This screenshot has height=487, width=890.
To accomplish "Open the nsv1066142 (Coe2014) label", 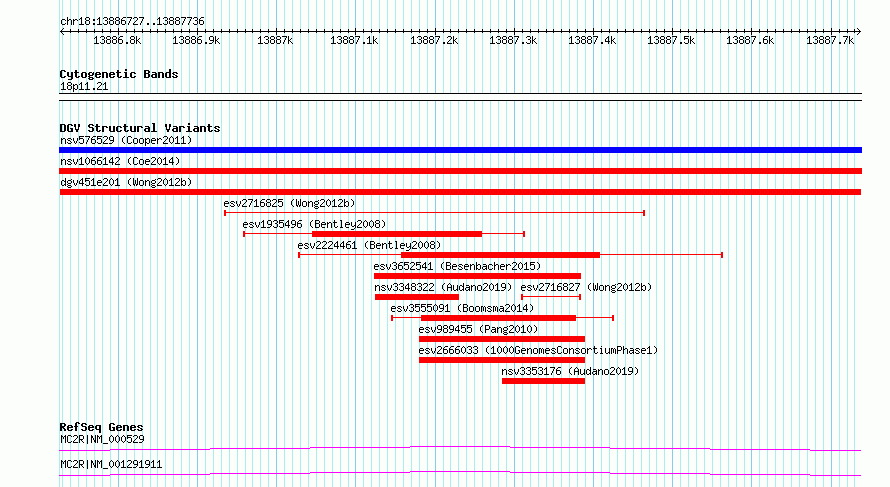I will [120, 161].
